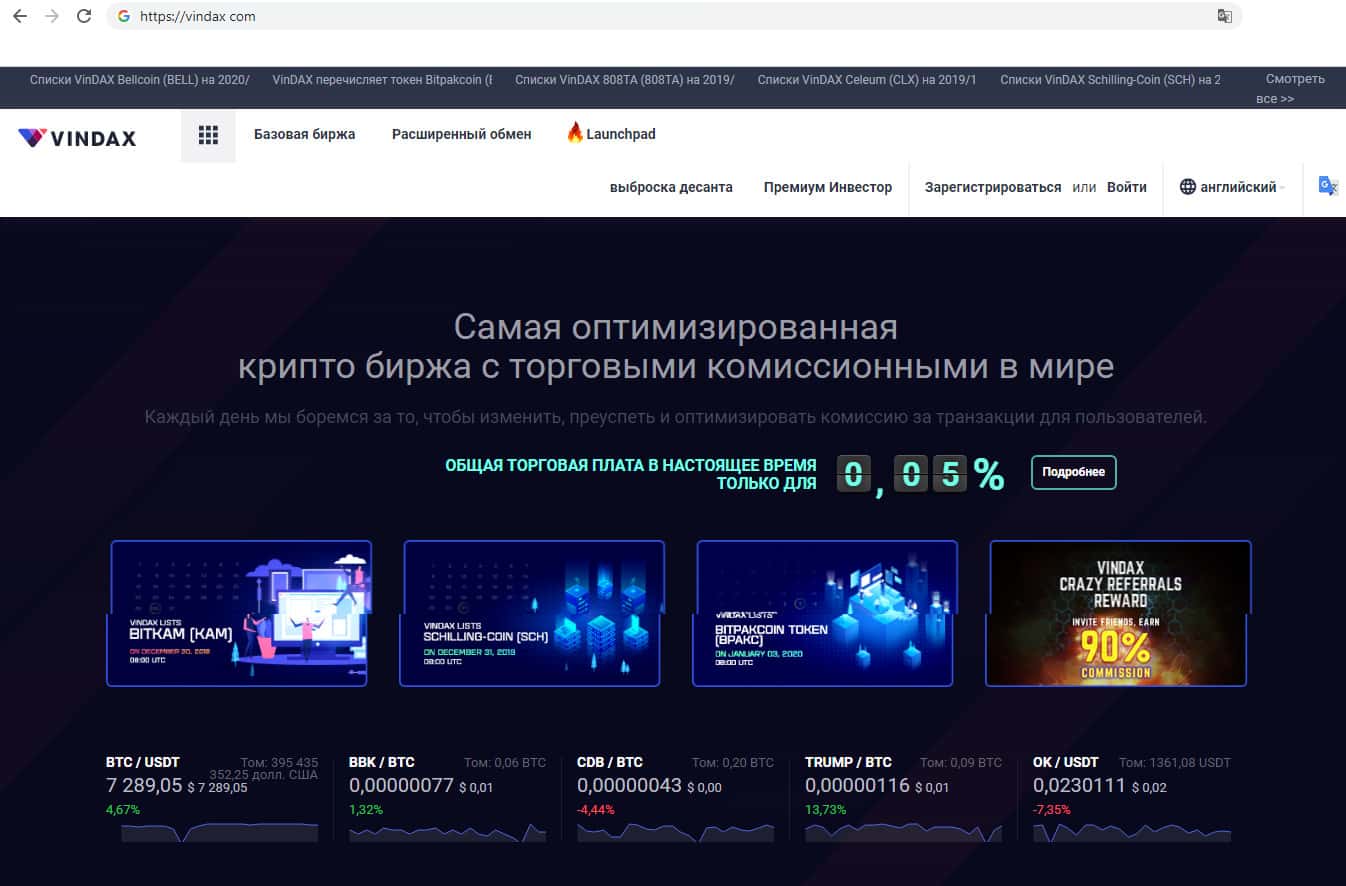Click the Launchpad flame icon

(x=575, y=133)
